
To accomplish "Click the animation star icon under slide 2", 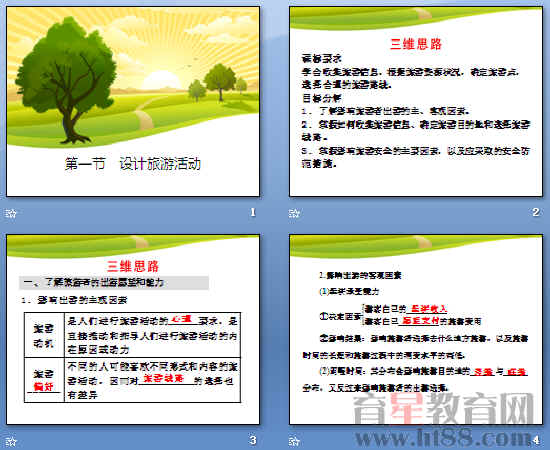I will (x=294, y=213).
